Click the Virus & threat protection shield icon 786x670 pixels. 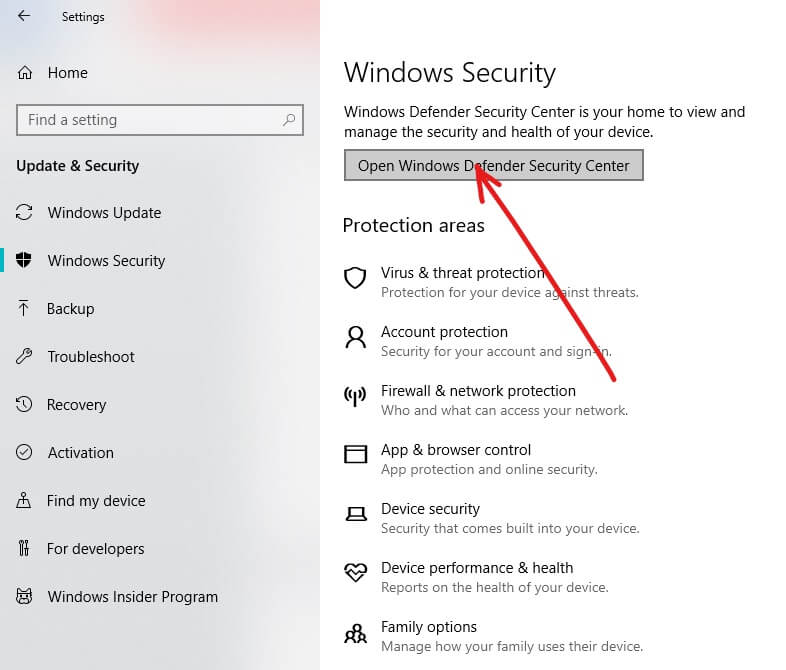[355, 278]
